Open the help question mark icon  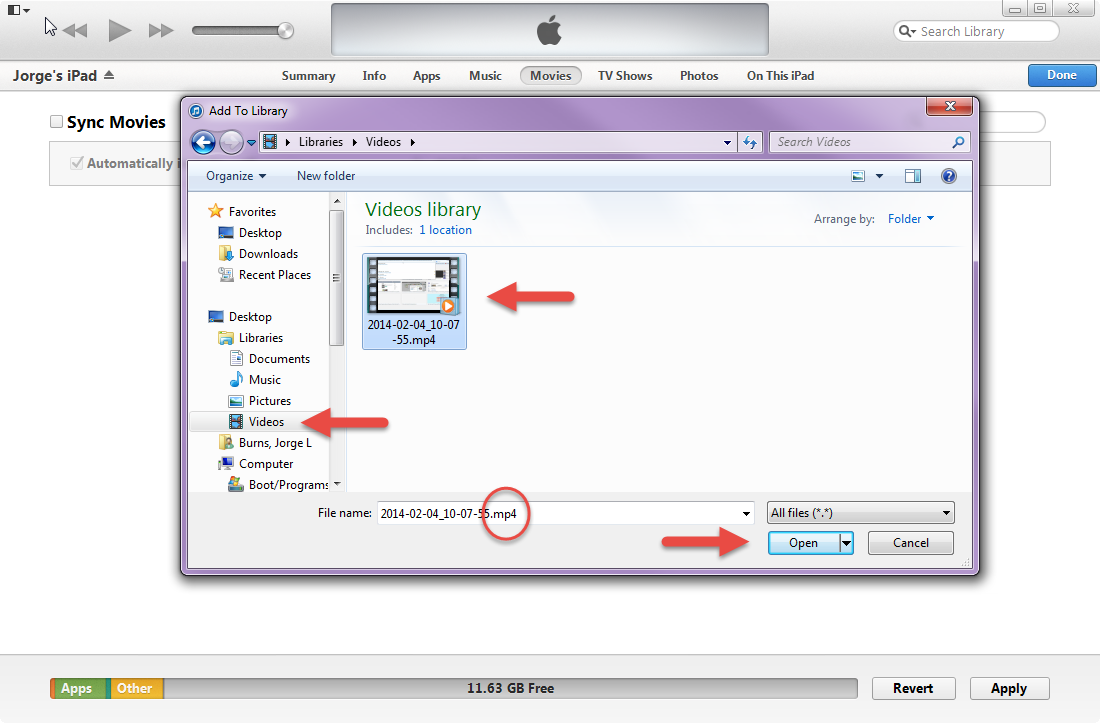pos(949,176)
